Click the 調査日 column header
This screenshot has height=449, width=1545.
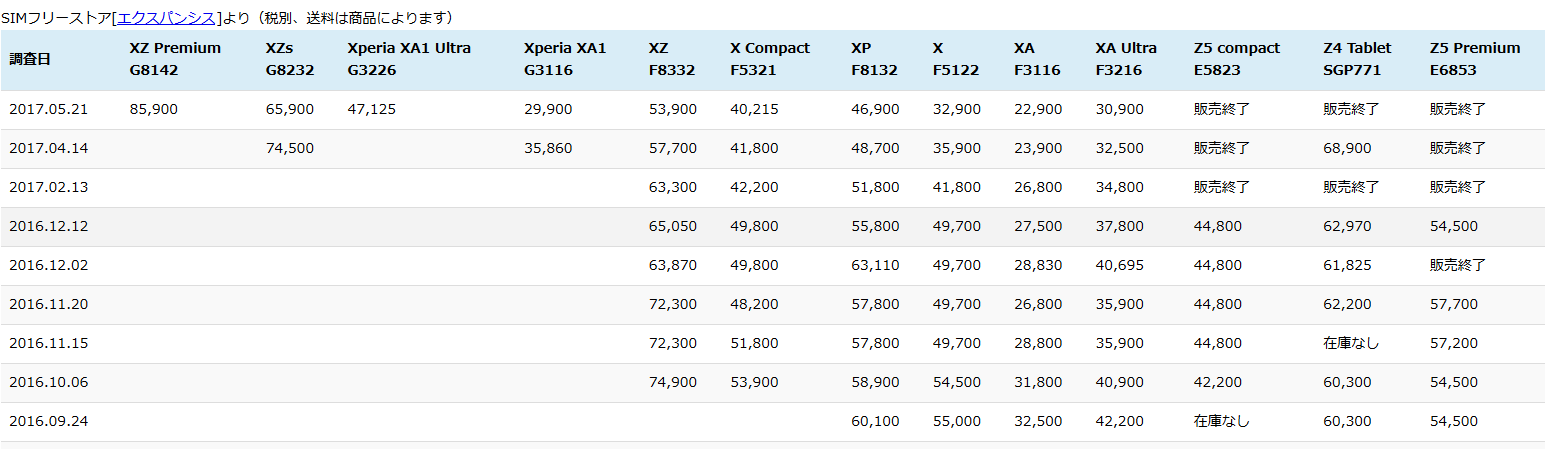click(29, 59)
